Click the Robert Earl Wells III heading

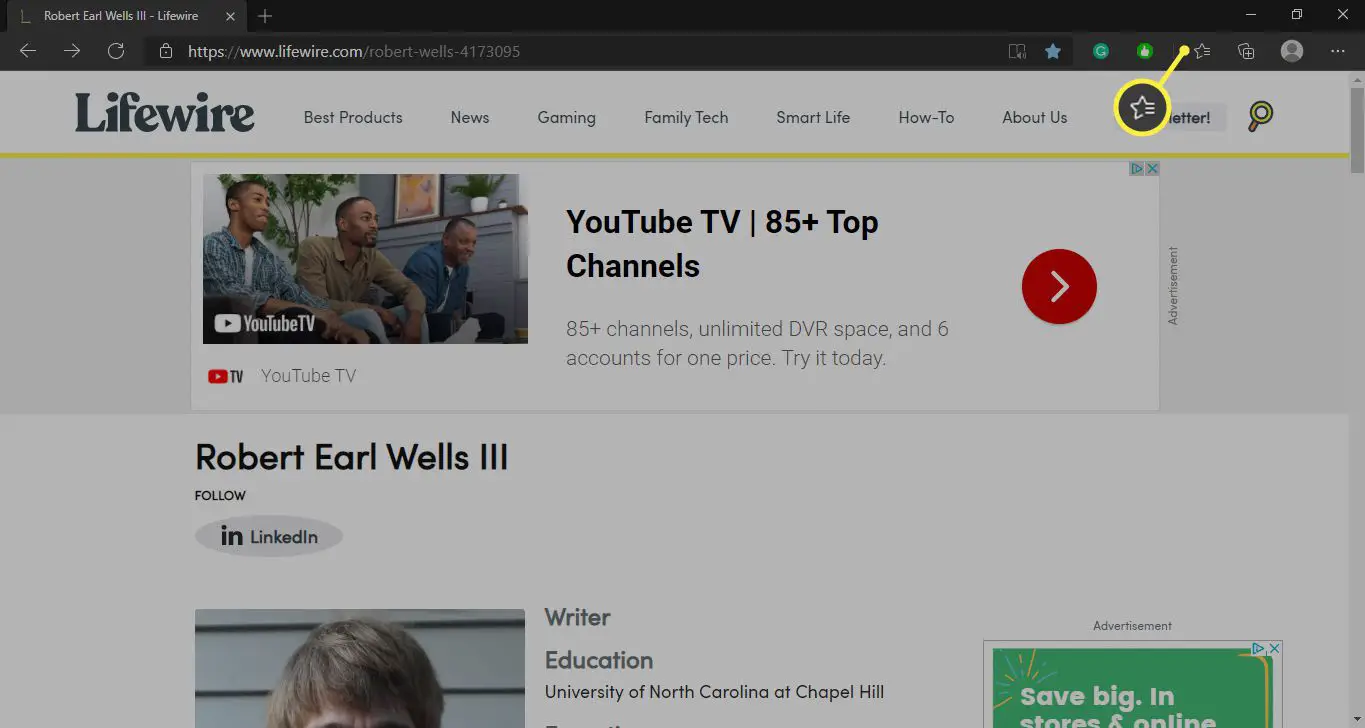tap(352, 457)
